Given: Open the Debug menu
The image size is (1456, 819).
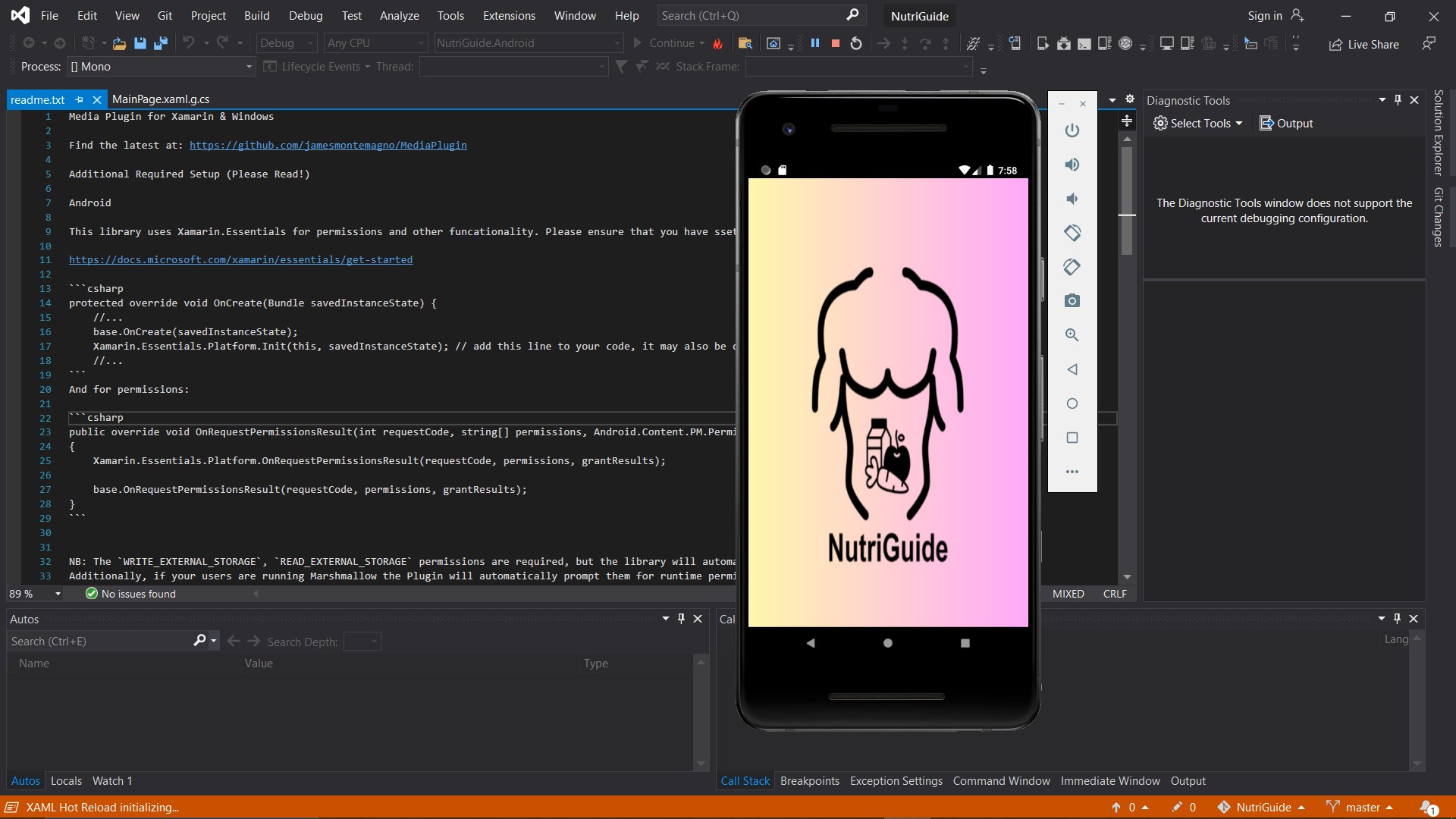Looking at the screenshot, I should click(306, 15).
